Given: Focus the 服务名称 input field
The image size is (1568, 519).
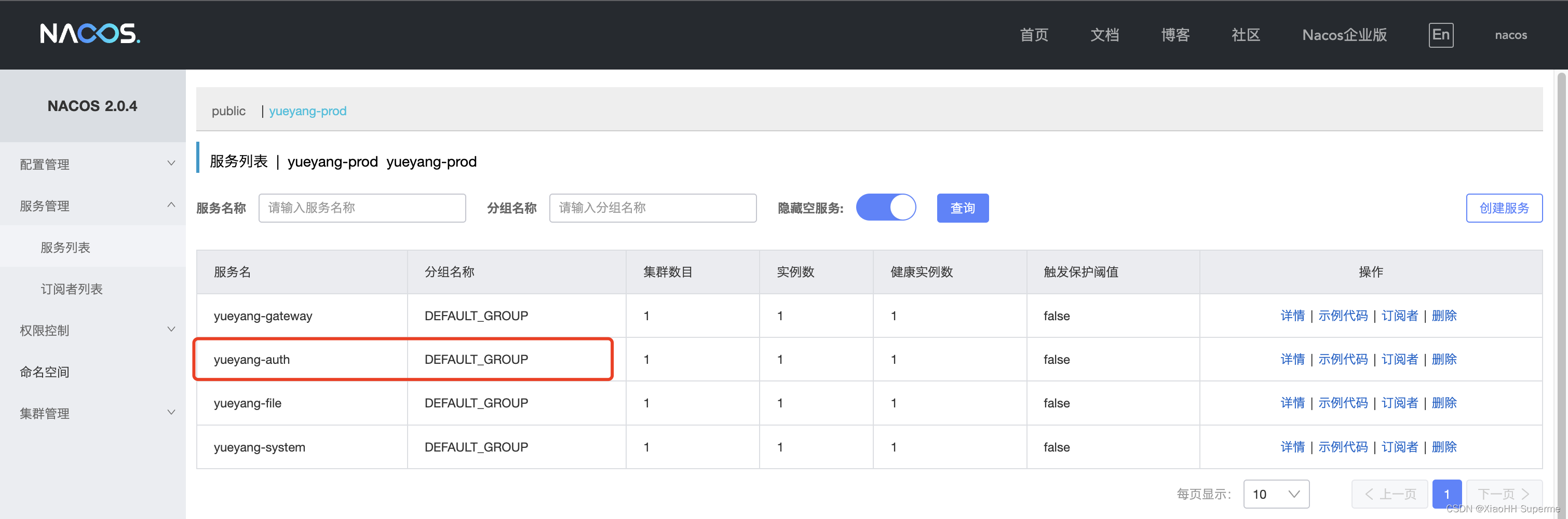Looking at the screenshot, I should point(362,208).
